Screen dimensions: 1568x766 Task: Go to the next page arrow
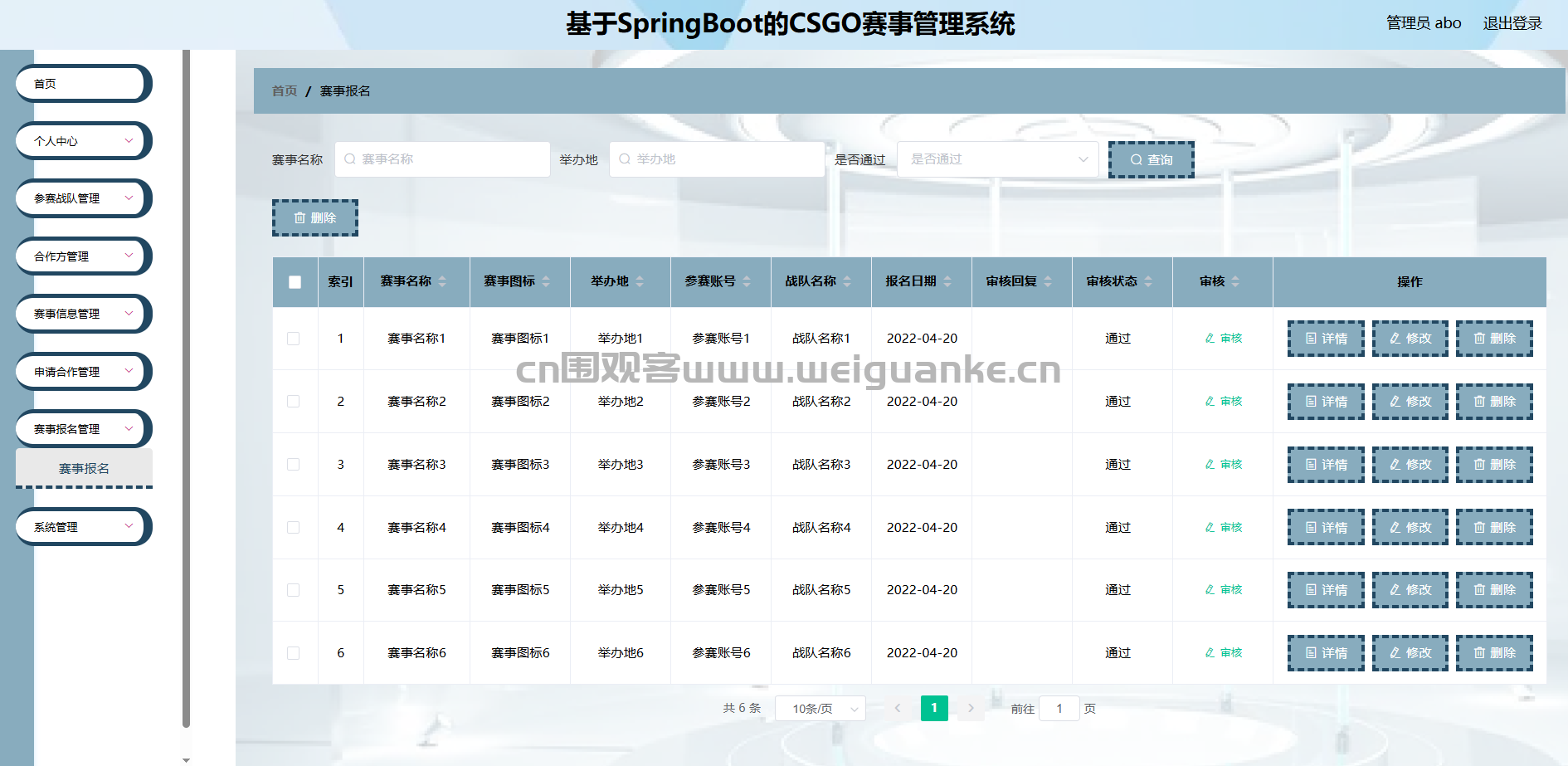(x=971, y=708)
